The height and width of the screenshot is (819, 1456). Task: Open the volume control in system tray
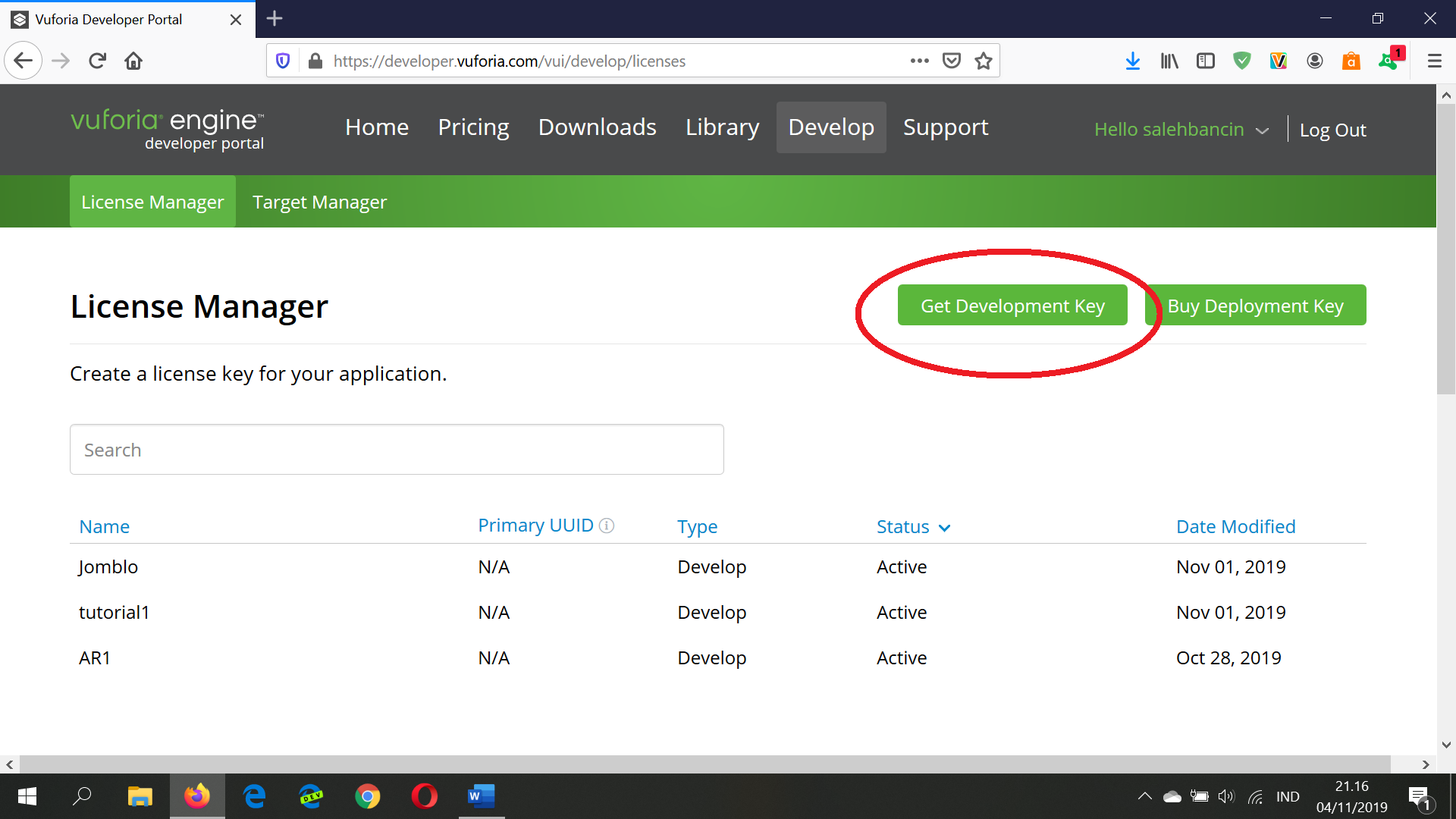pyautogui.click(x=1226, y=796)
